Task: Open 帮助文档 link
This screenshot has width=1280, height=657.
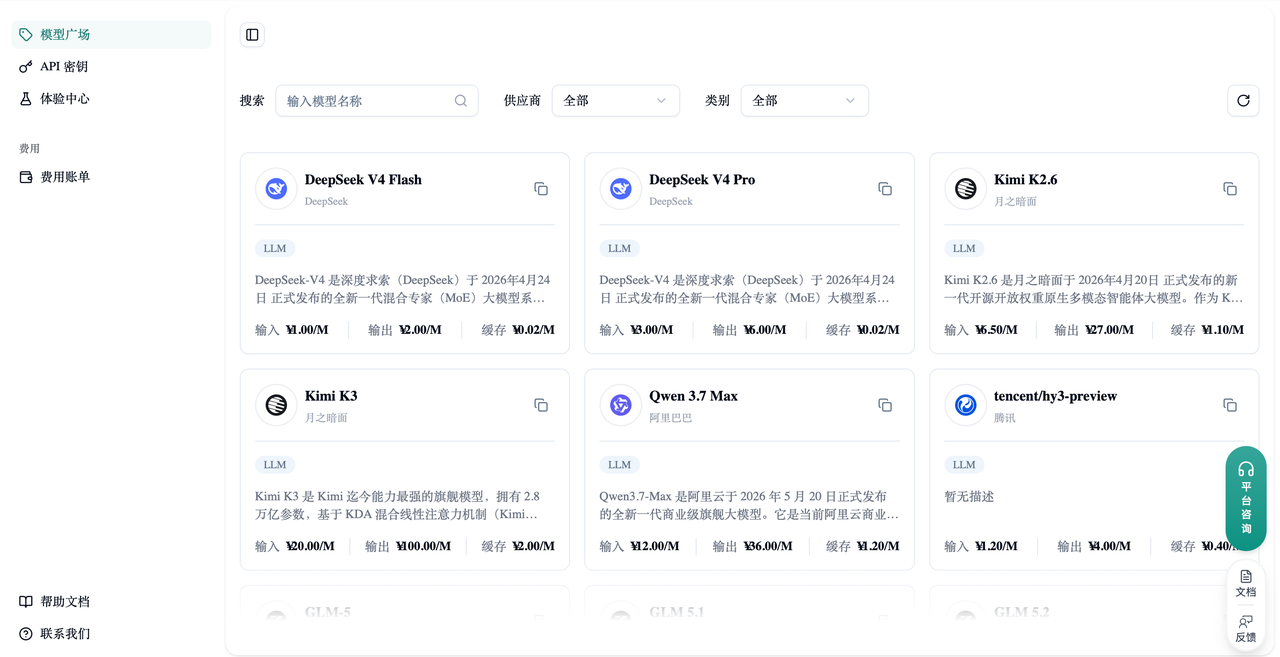Action: point(111,602)
